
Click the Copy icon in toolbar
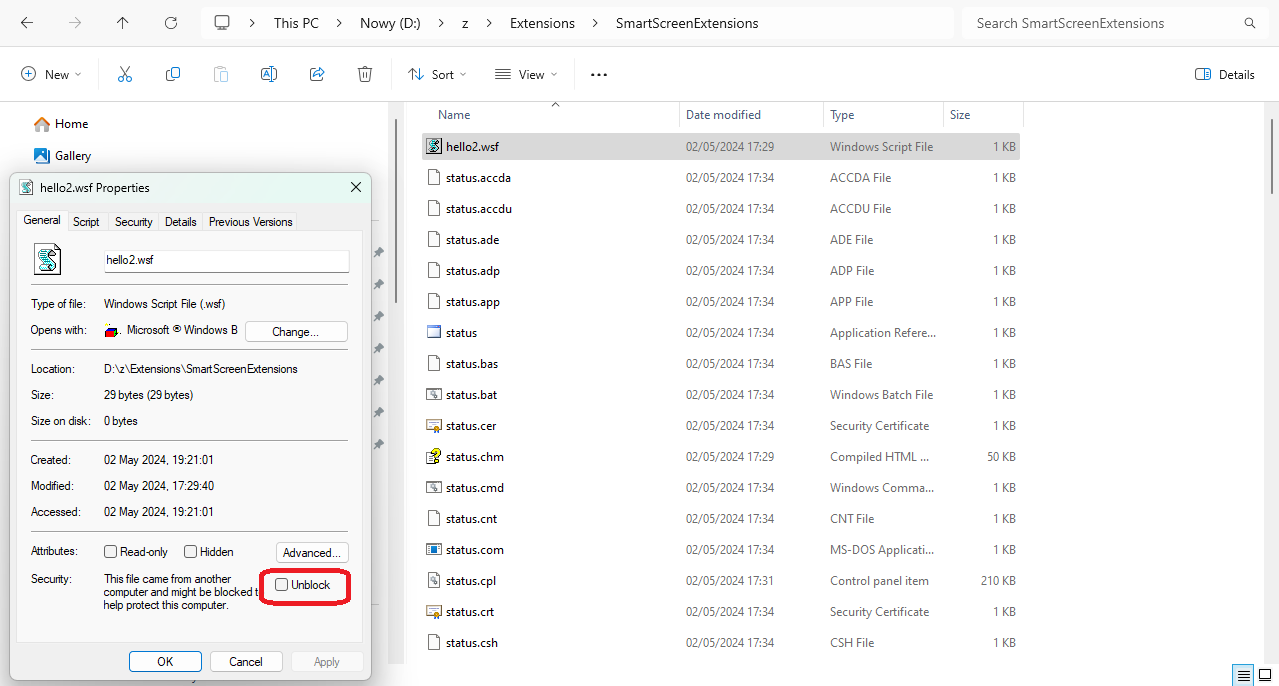[173, 74]
